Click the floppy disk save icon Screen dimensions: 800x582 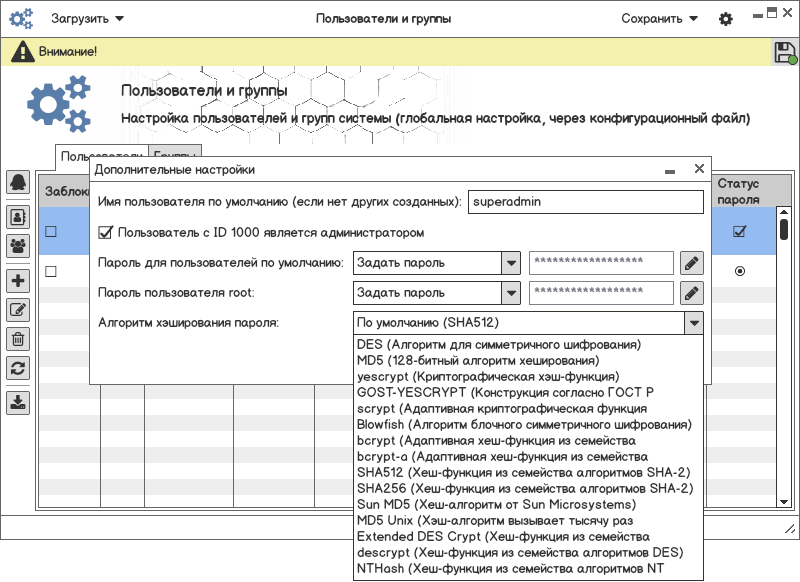pyautogui.click(x=785, y=53)
